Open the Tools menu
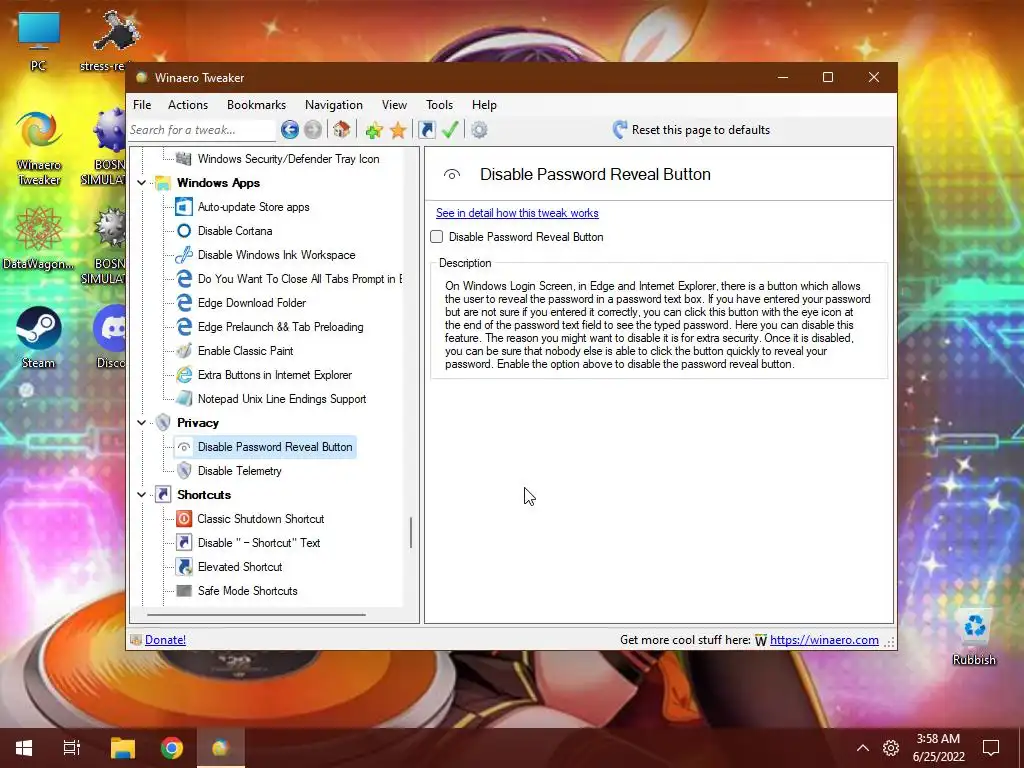 [440, 105]
